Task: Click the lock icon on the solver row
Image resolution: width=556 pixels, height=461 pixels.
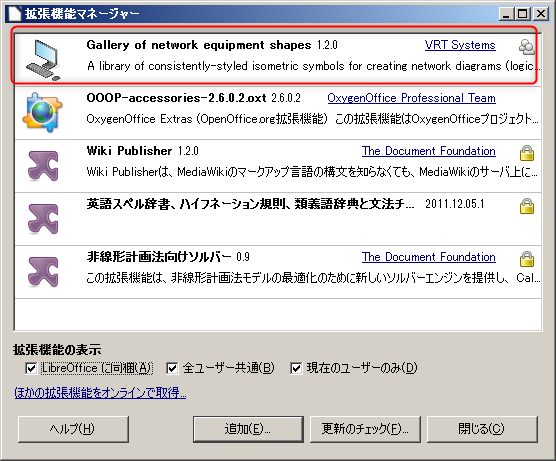Action: (527, 259)
